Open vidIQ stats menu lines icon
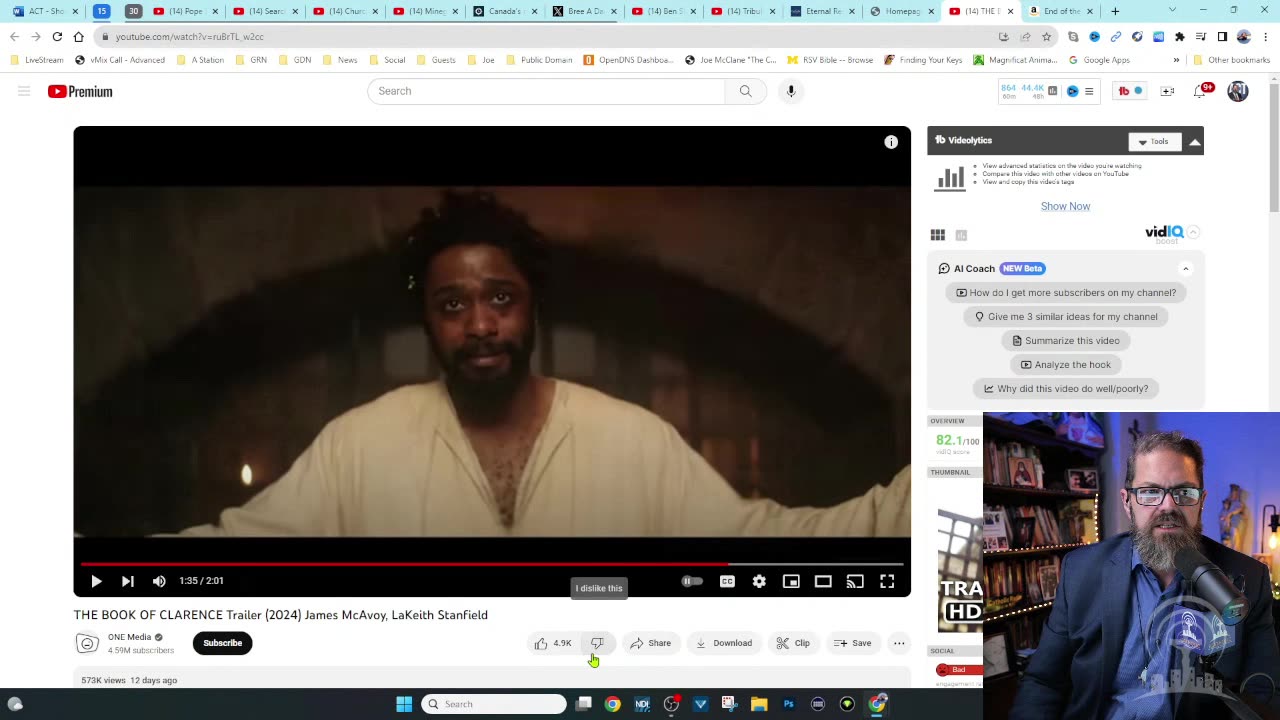This screenshot has width=1280, height=720. pos(1089,91)
